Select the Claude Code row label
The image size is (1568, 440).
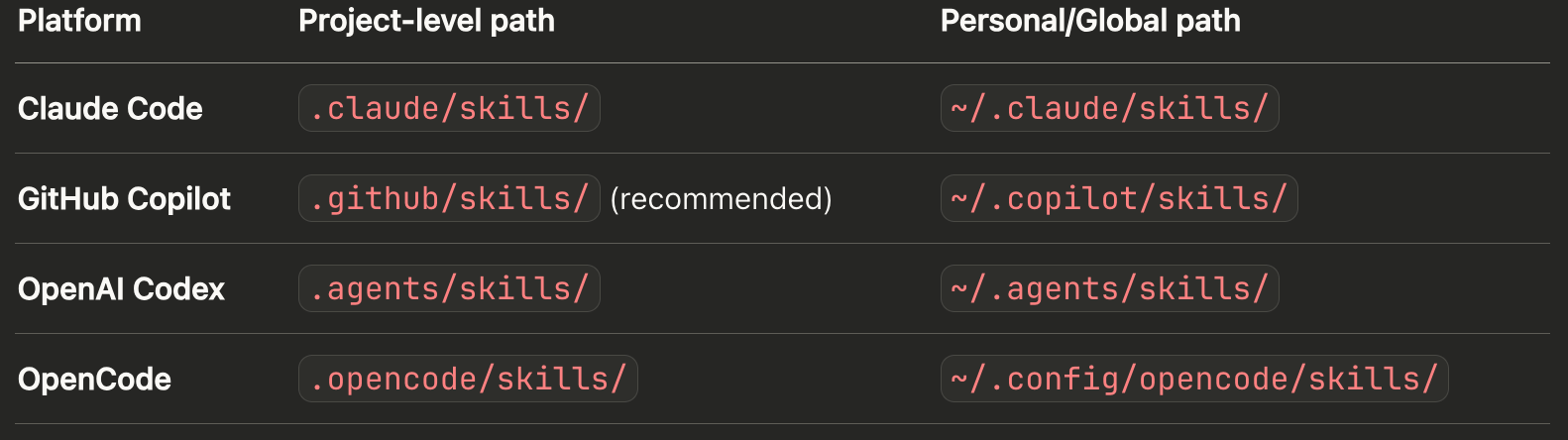point(110,109)
